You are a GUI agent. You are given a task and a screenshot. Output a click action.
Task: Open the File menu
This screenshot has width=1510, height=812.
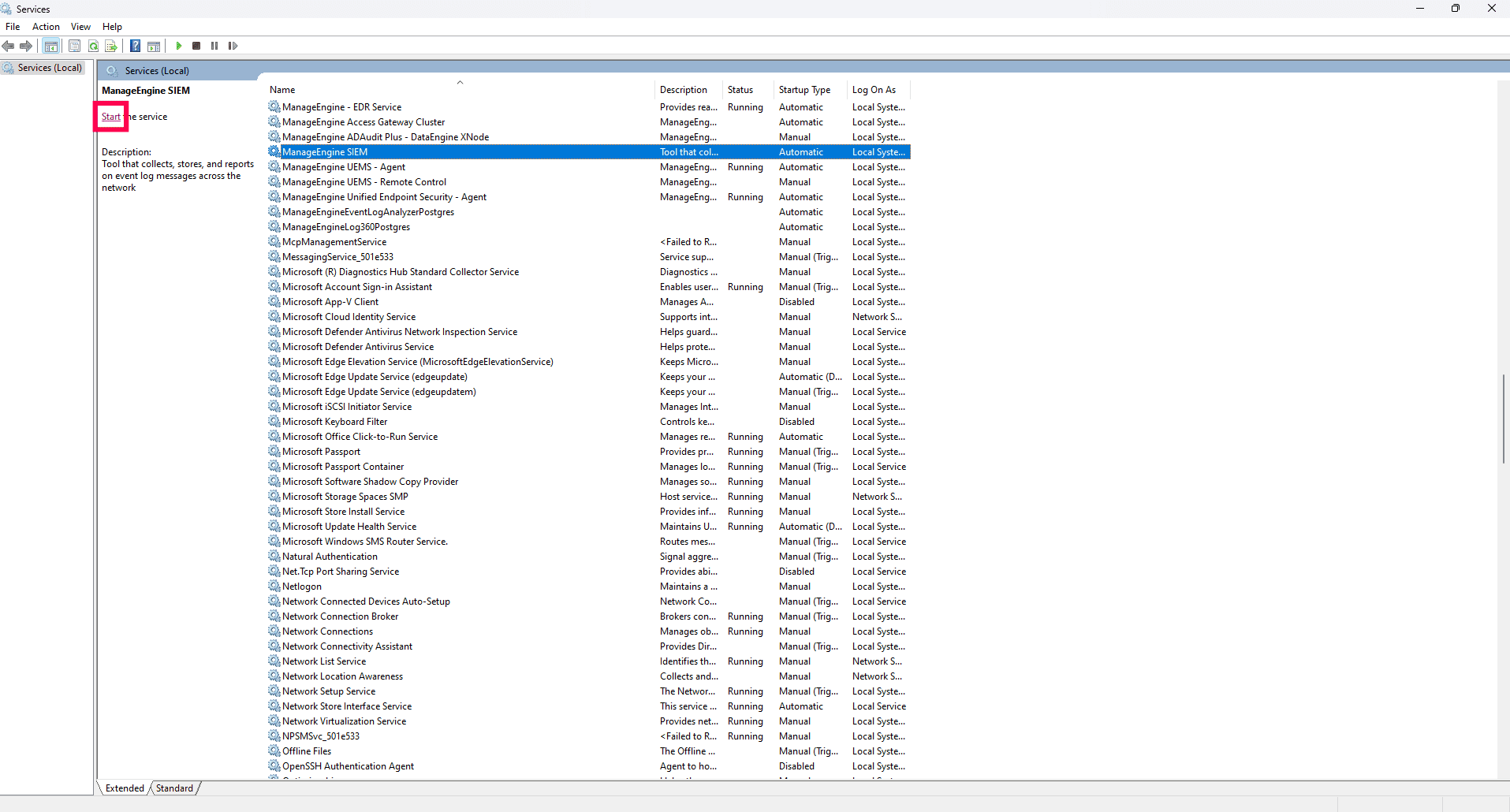[x=13, y=27]
